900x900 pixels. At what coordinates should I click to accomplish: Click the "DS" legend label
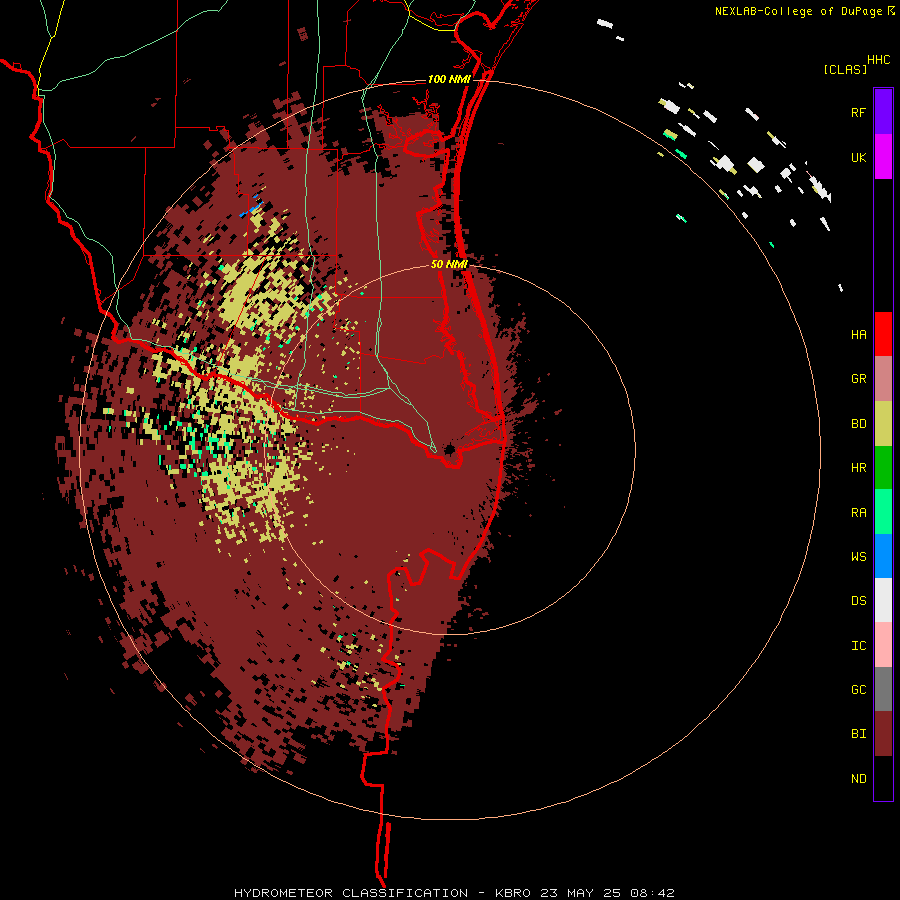tap(858, 601)
